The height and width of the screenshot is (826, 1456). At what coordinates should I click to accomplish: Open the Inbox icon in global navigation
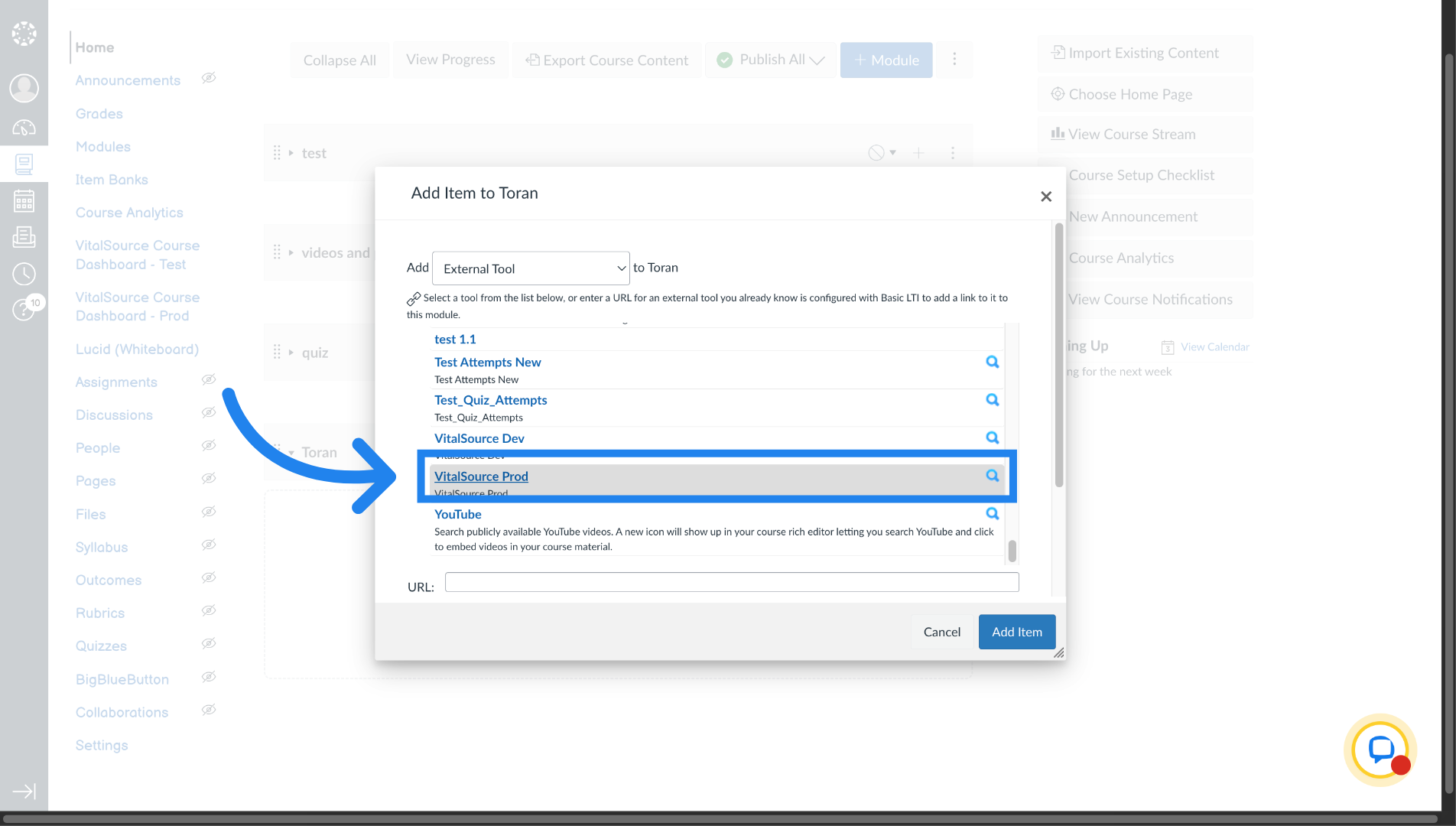pos(24,237)
